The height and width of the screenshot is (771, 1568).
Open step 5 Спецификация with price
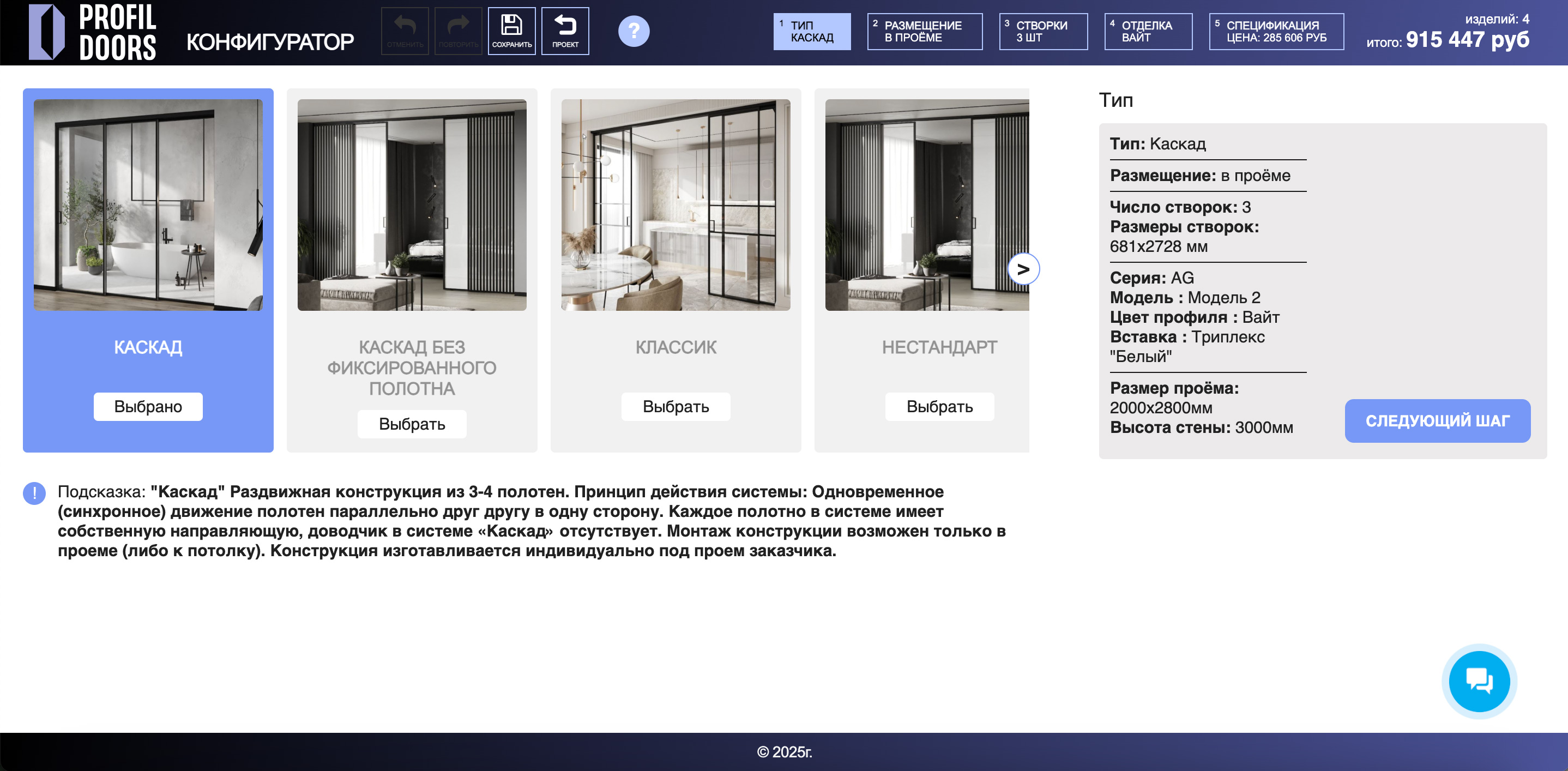(x=1276, y=32)
